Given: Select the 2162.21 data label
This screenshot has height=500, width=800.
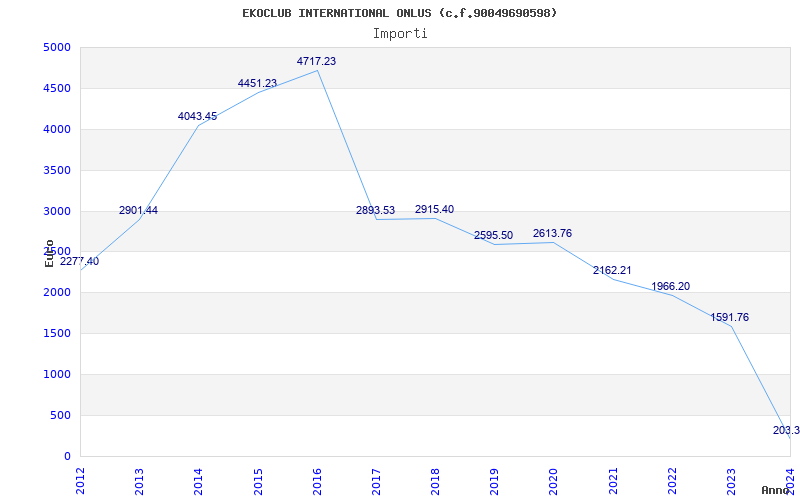Looking at the screenshot, I should coord(612,270).
